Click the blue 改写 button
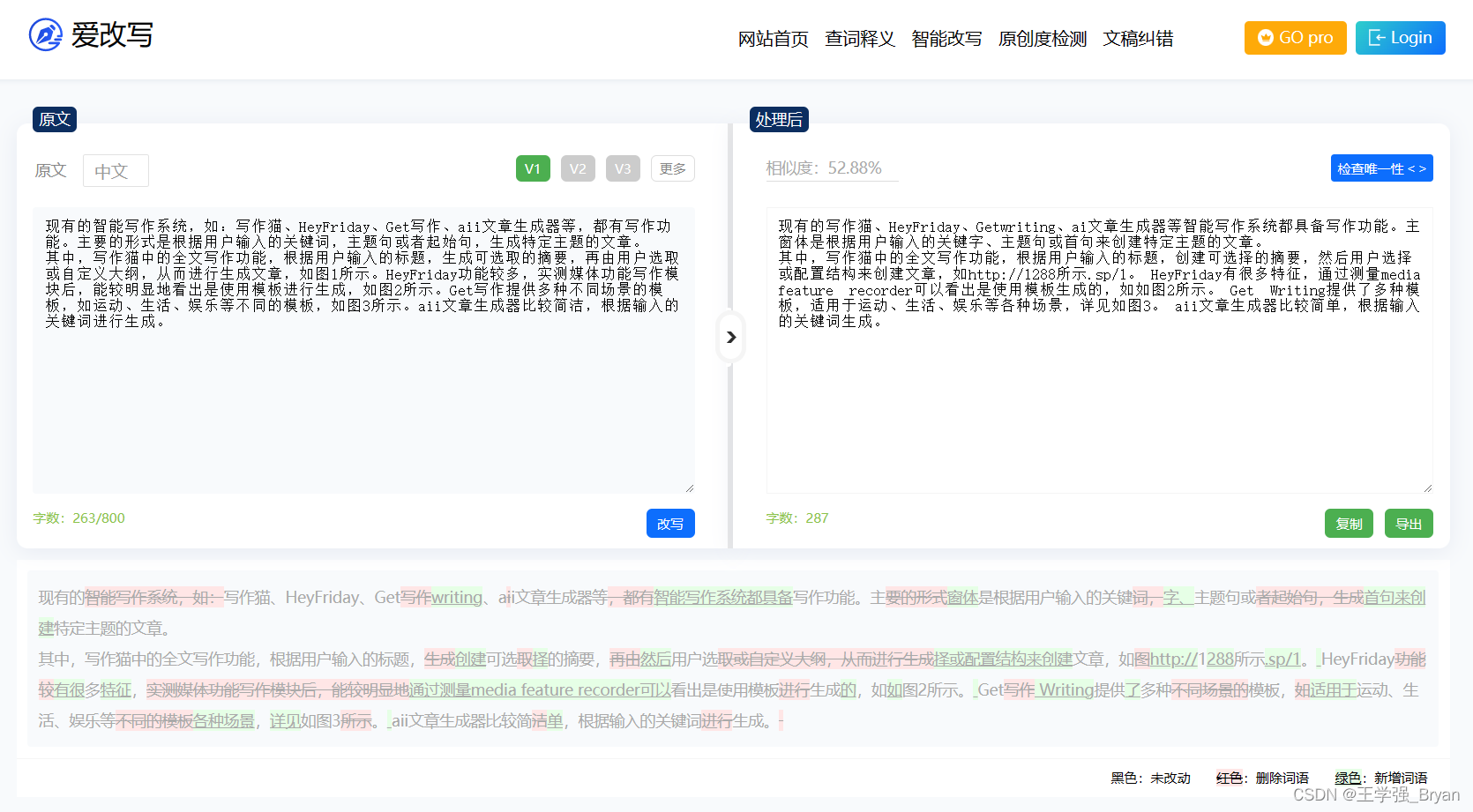1473x812 pixels. coord(670,524)
